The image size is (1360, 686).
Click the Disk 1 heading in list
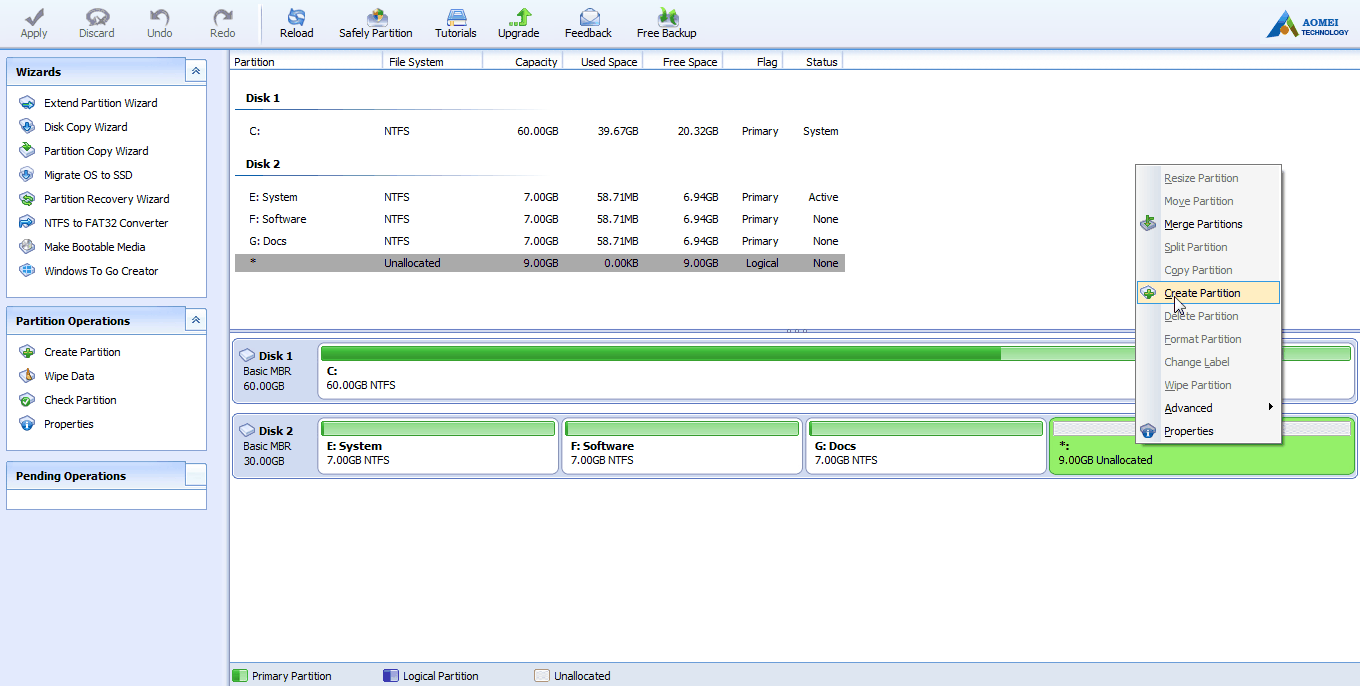263,98
